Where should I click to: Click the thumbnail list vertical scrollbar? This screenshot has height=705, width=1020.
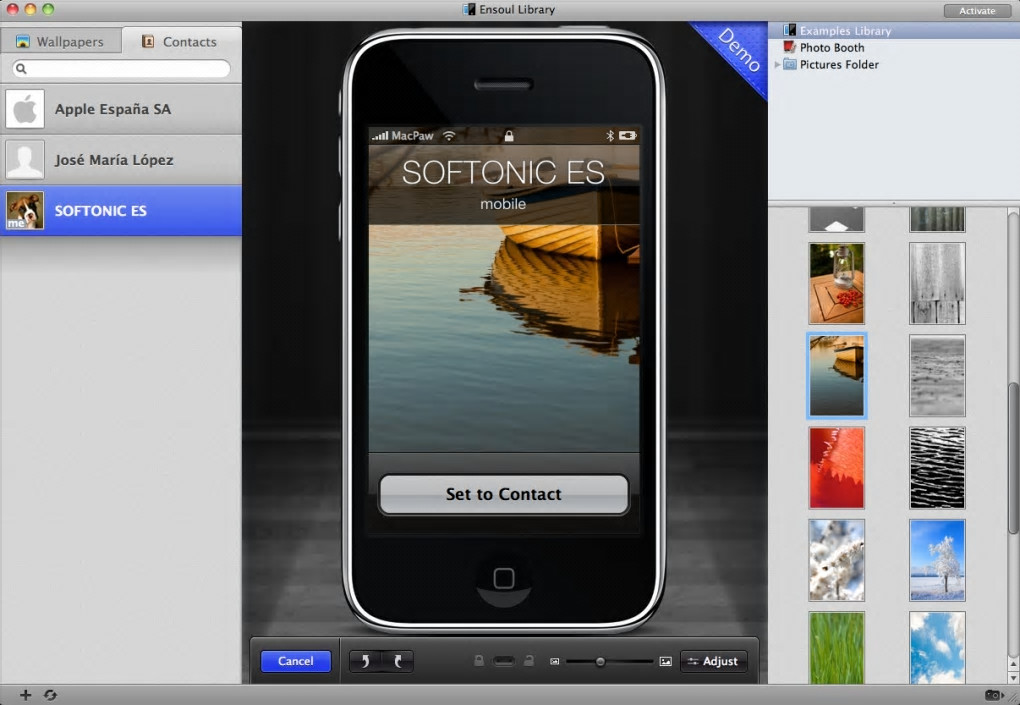(1013, 459)
